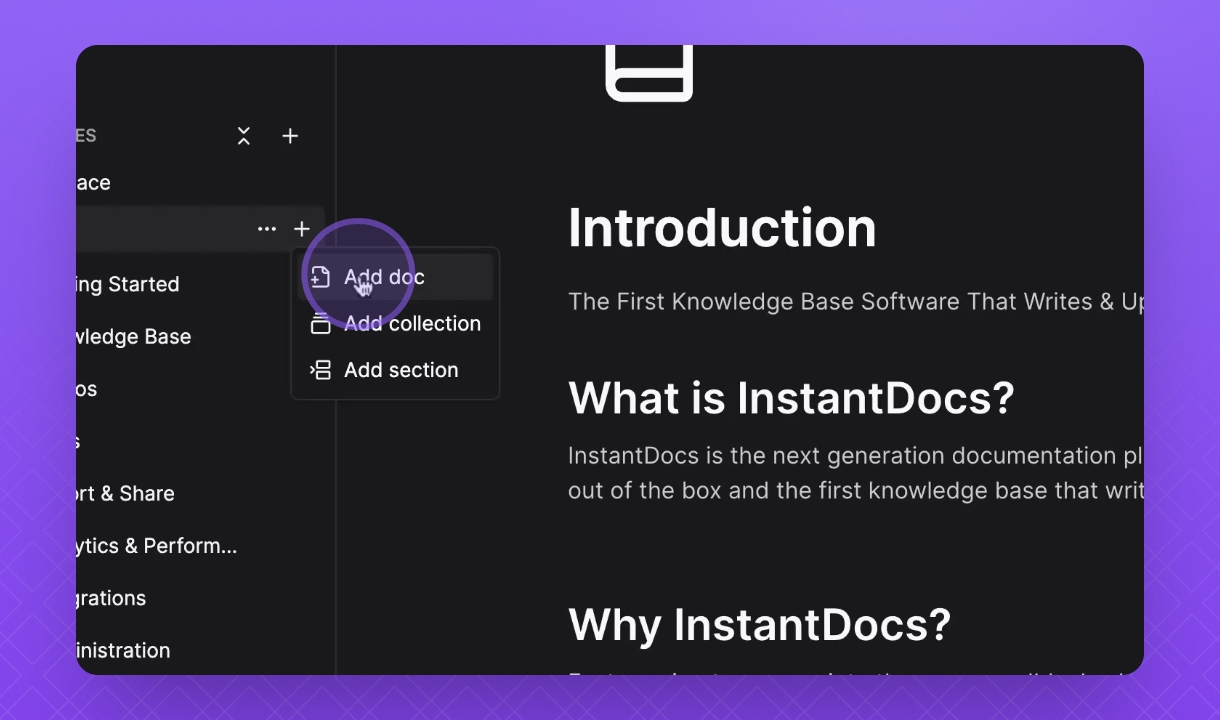This screenshot has width=1220, height=720.
Task: Choose Add section from popup menu
Action: tap(396, 370)
